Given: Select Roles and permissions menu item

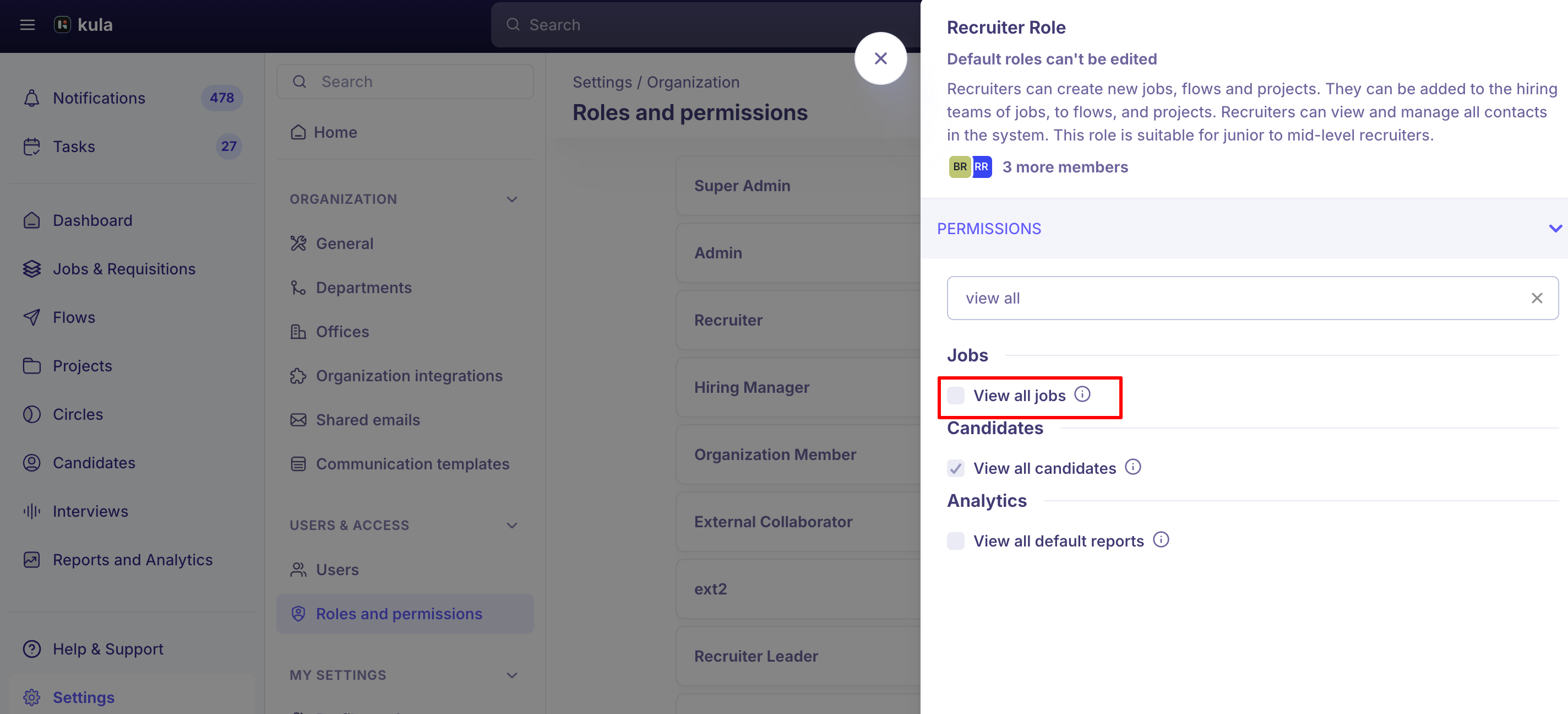Looking at the screenshot, I should coord(405,614).
